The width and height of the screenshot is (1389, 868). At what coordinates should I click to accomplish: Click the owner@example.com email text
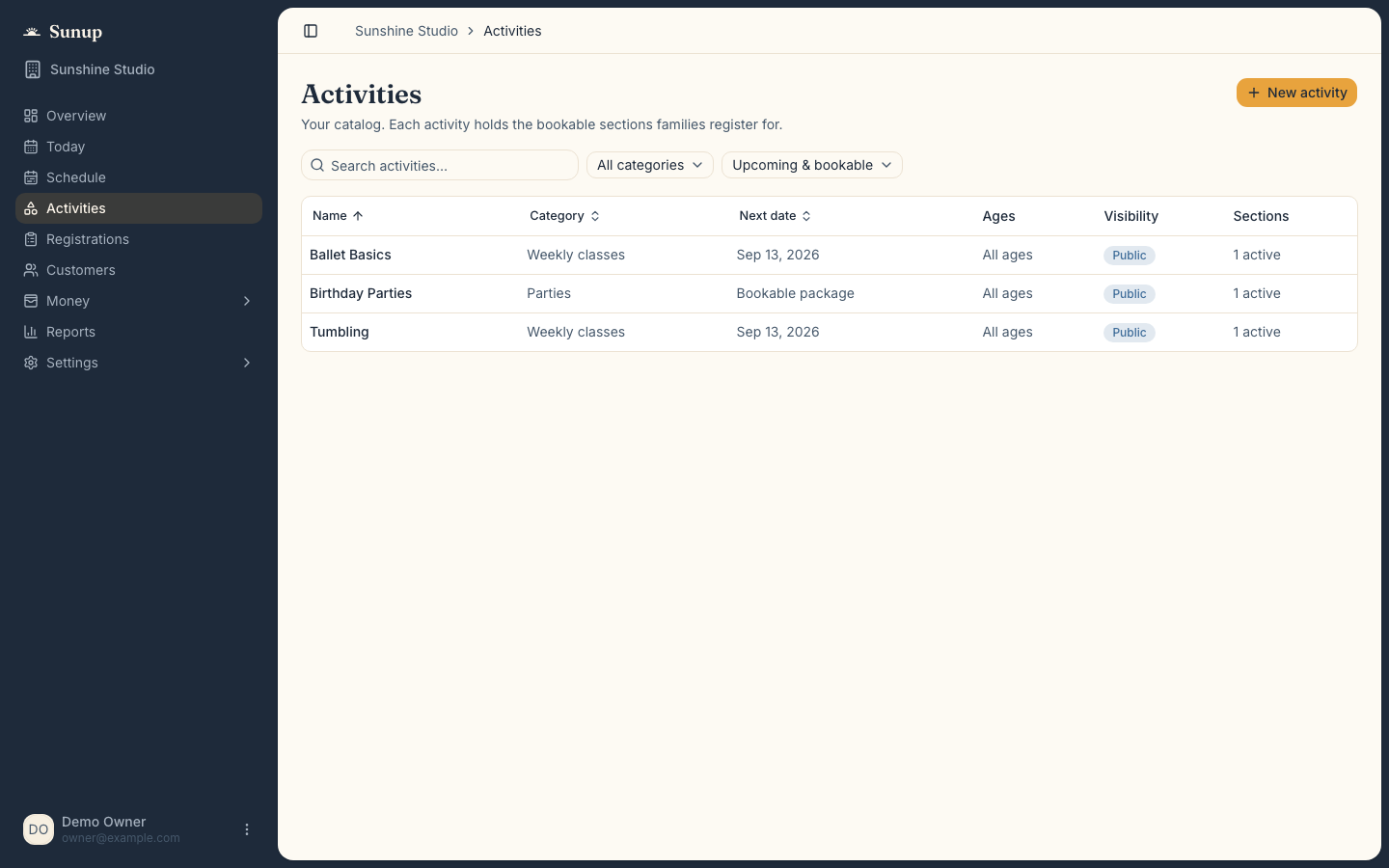(121, 838)
